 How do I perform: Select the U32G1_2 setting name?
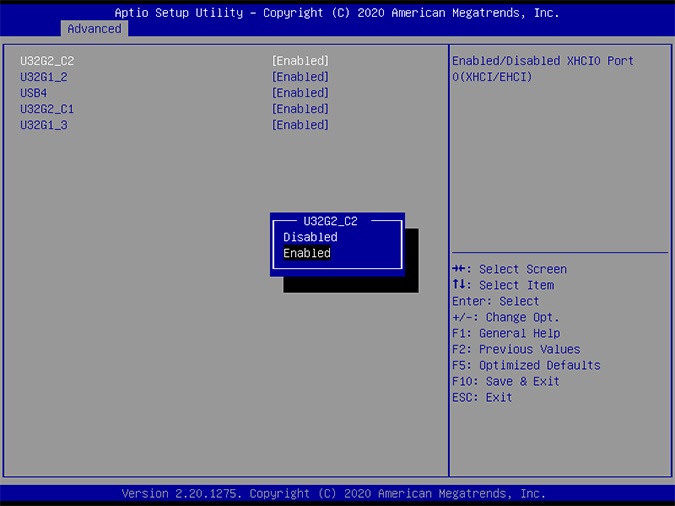(44, 77)
